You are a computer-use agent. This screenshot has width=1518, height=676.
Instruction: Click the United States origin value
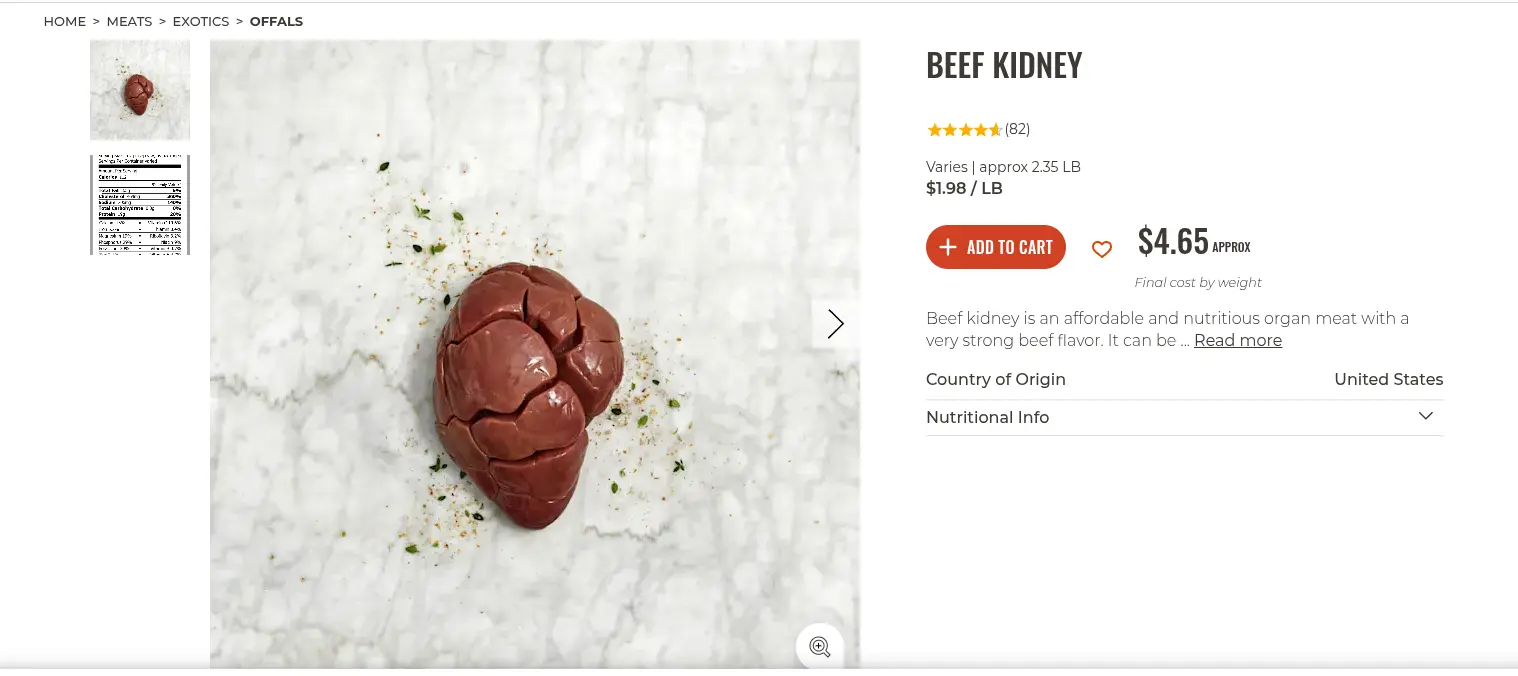point(1388,379)
